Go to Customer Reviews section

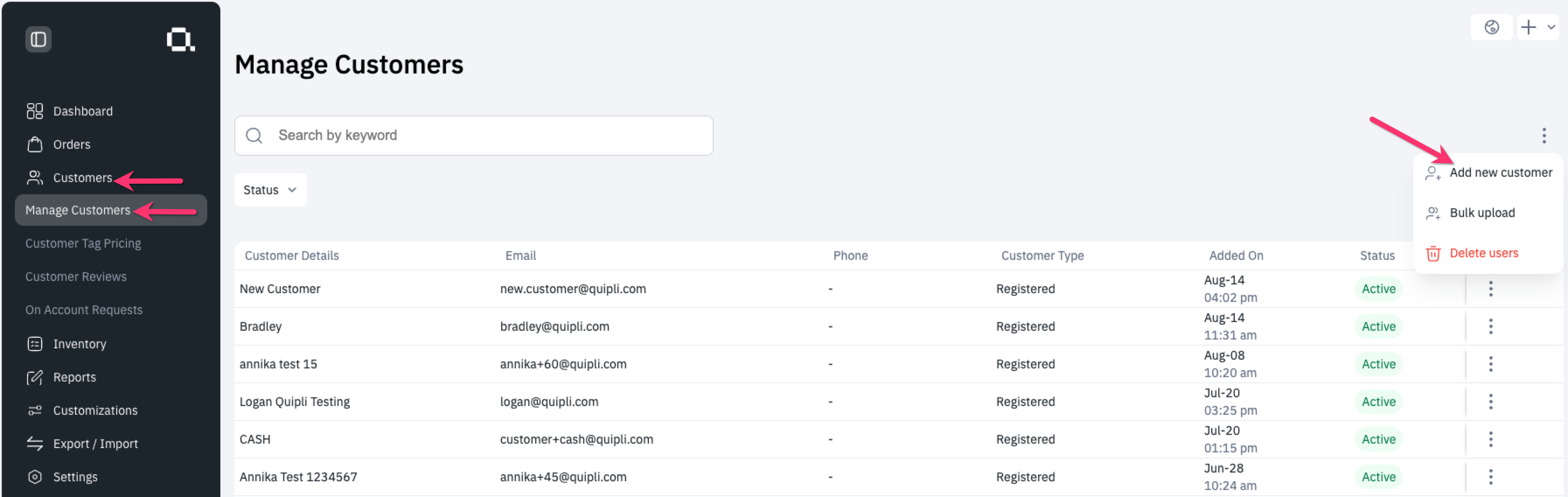click(x=76, y=276)
